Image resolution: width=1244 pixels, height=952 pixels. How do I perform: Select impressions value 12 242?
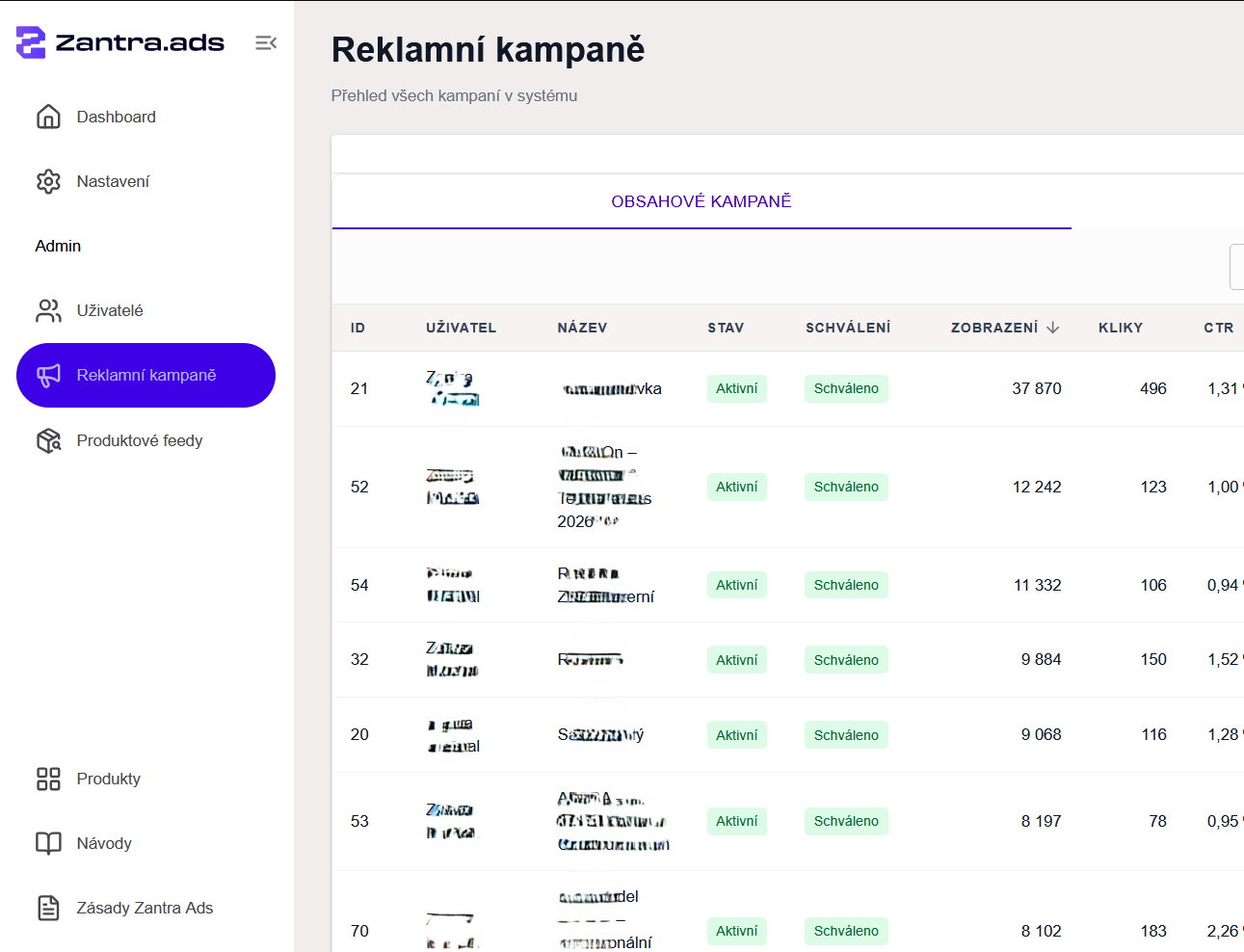(1037, 487)
